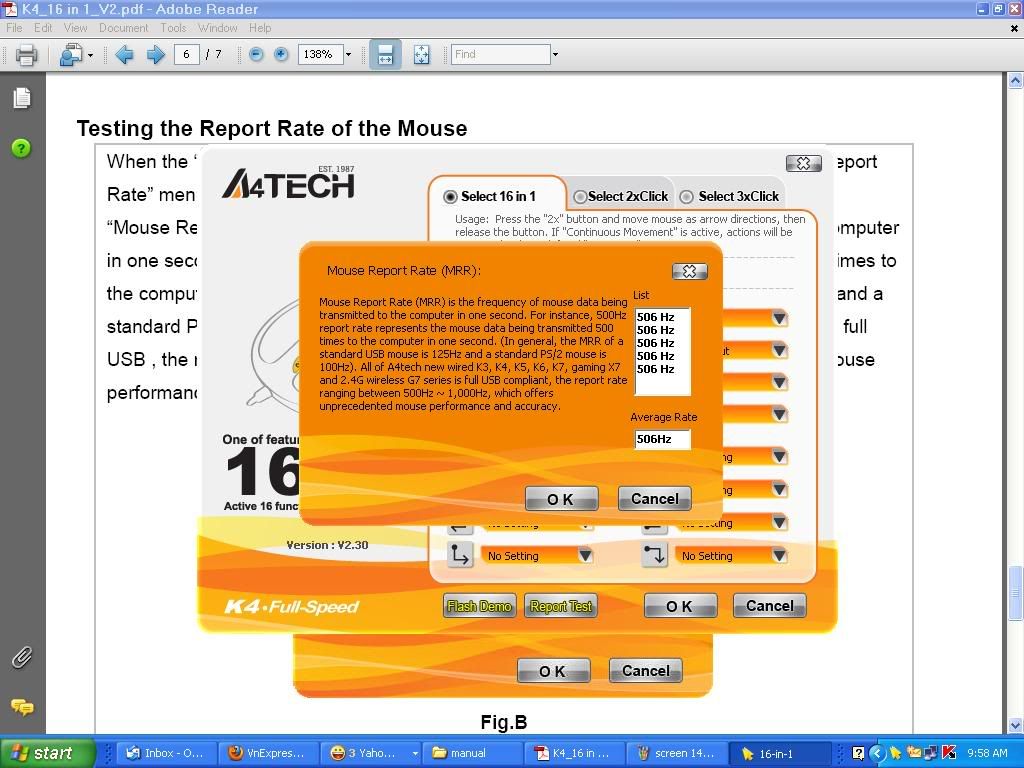Open the Pages panel icon in left sidebar
Image resolution: width=1024 pixels, height=768 pixels.
(x=22, y=98)
